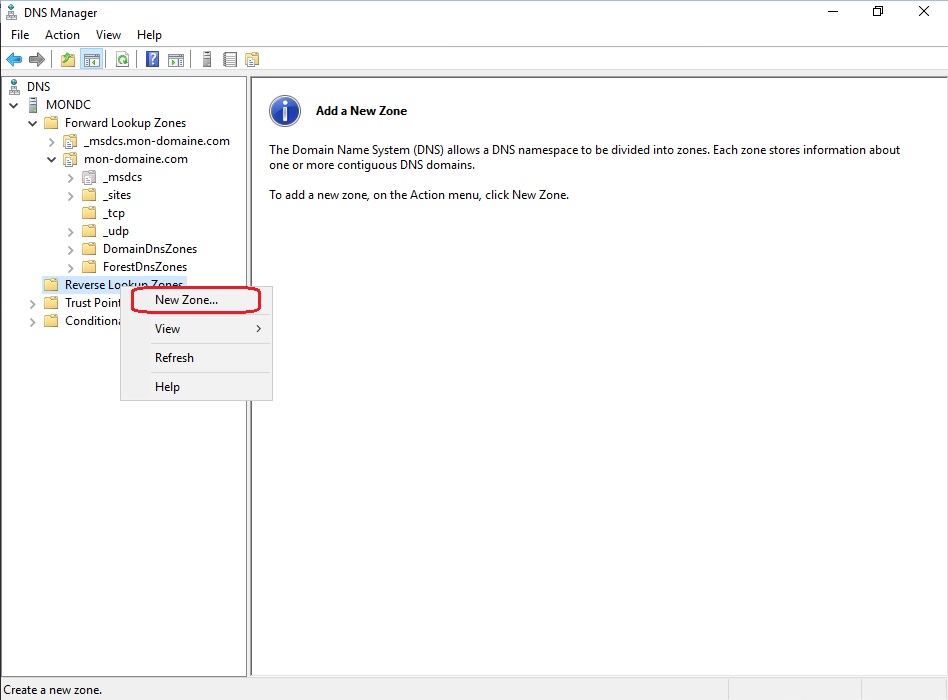Image resolution: width=948 pixels, height=700 pixels.
Task: Click the _udp folder icon
Action: coord(89,231)
